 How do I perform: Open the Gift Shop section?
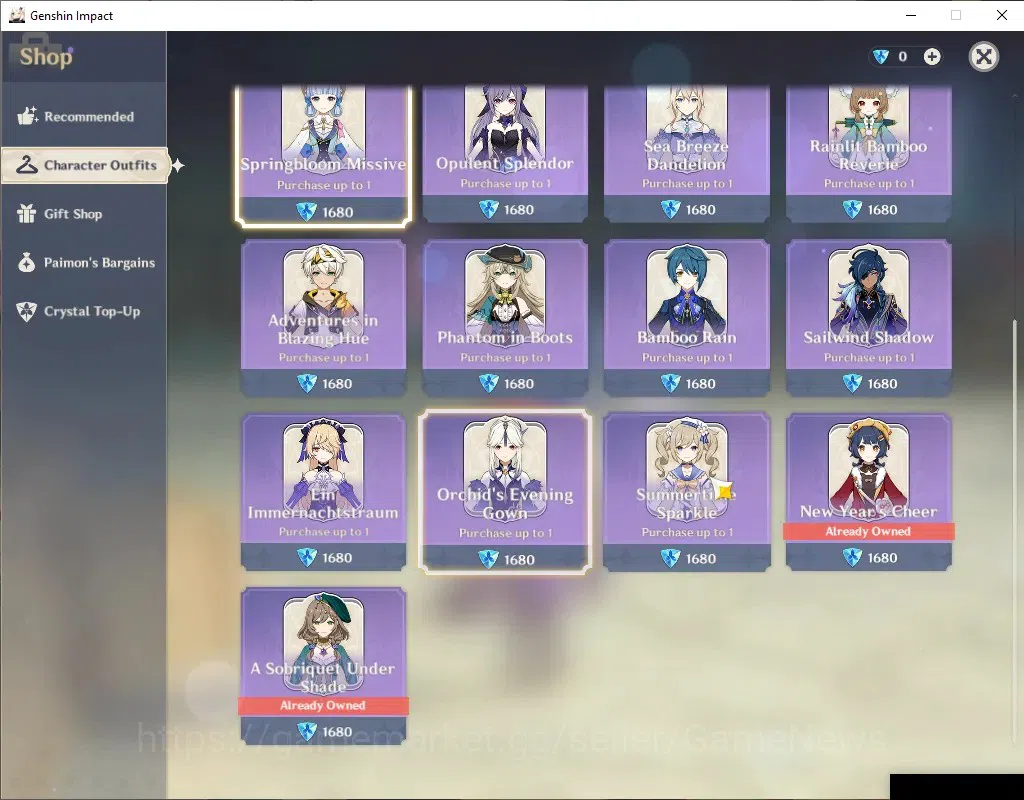(84, 214)
